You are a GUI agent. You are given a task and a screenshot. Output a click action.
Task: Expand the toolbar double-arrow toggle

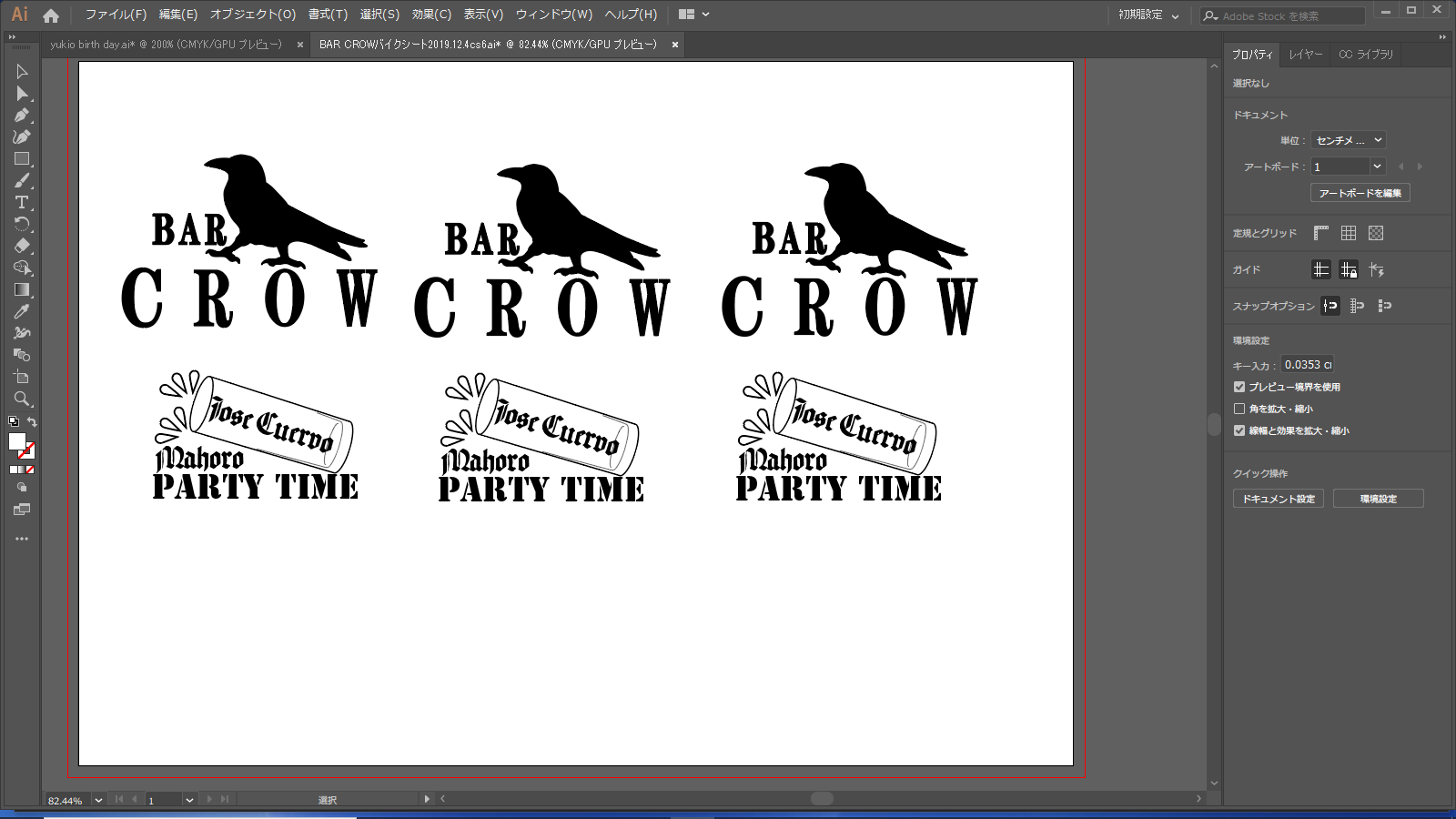tap(12, 37)
